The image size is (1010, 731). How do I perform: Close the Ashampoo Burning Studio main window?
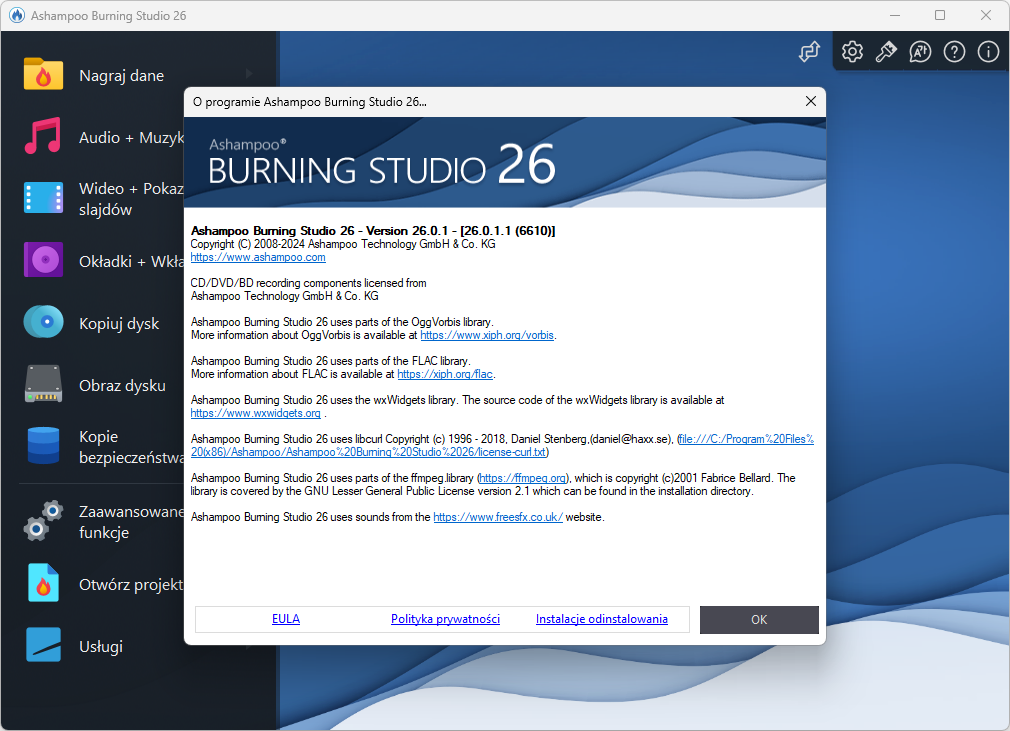pyautogui.click(x=986, y=15)
